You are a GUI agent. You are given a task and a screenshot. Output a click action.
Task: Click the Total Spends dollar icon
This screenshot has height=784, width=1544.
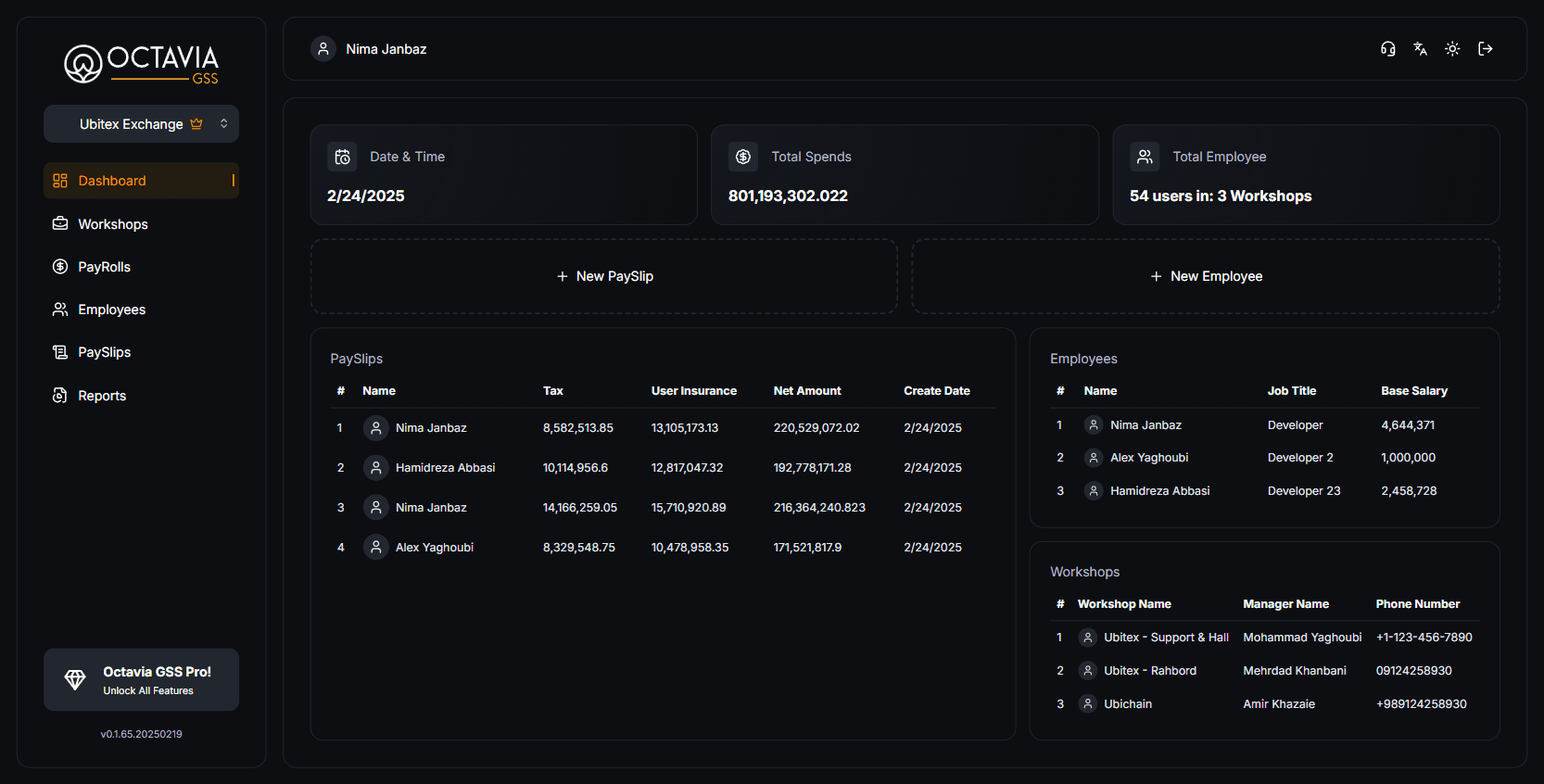click(743, 157)
